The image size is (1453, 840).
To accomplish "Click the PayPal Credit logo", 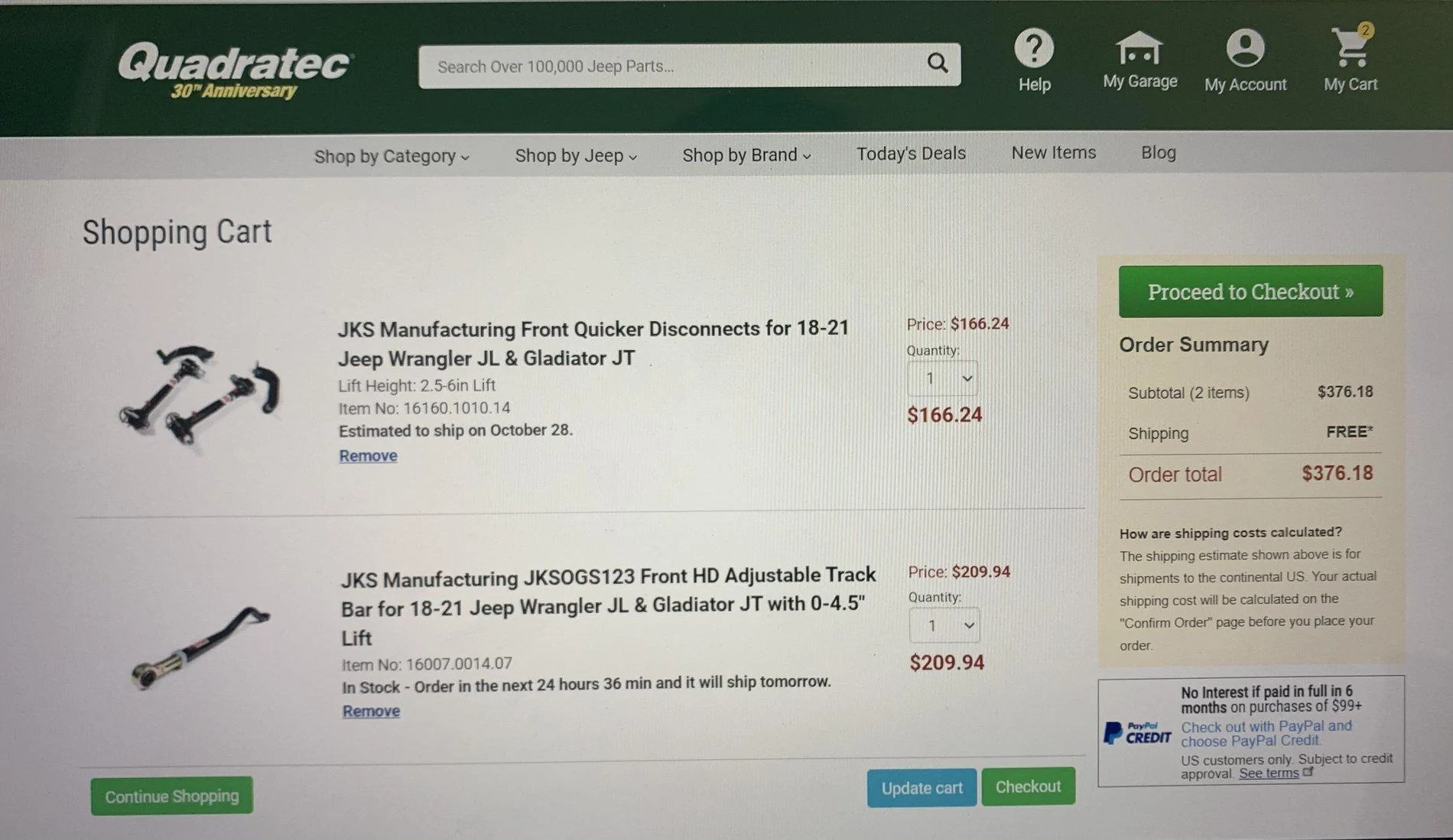I will pyautogui.click(x=1137, y=733).
